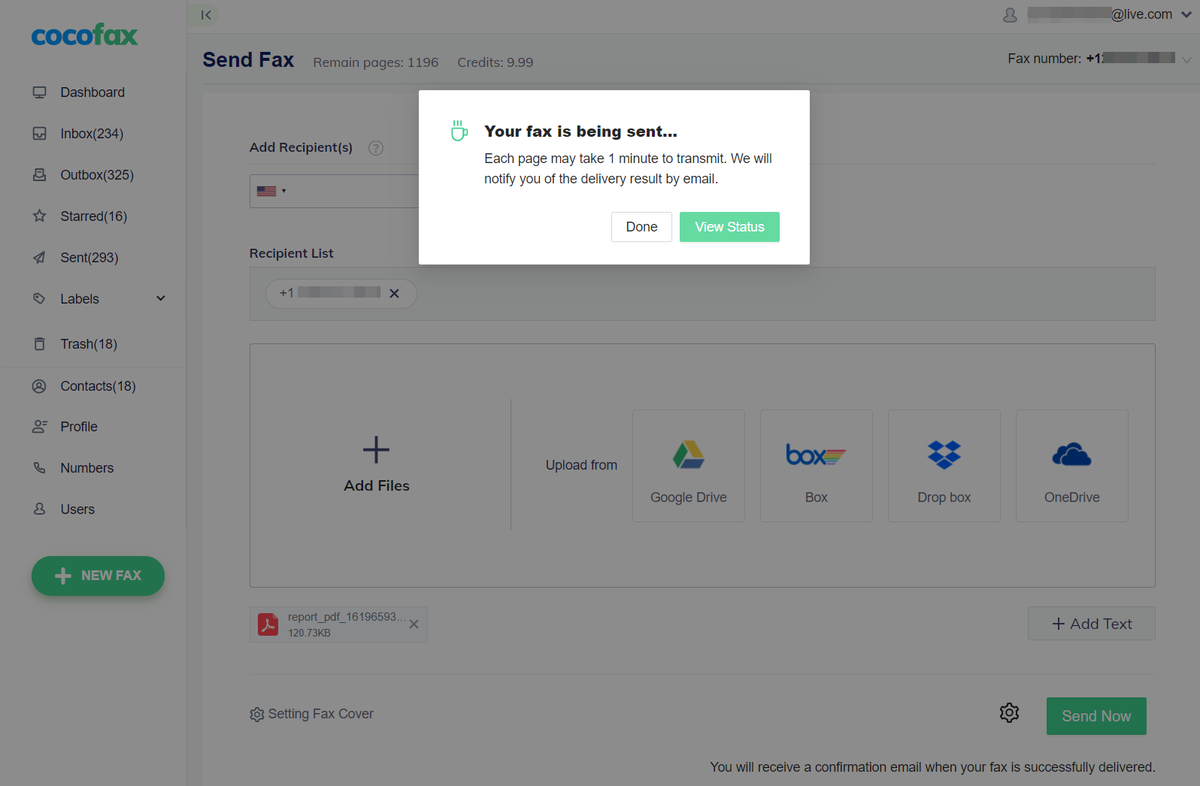
Task: Go to the Starred(16) folder
Action: click(x=93, y=216)
